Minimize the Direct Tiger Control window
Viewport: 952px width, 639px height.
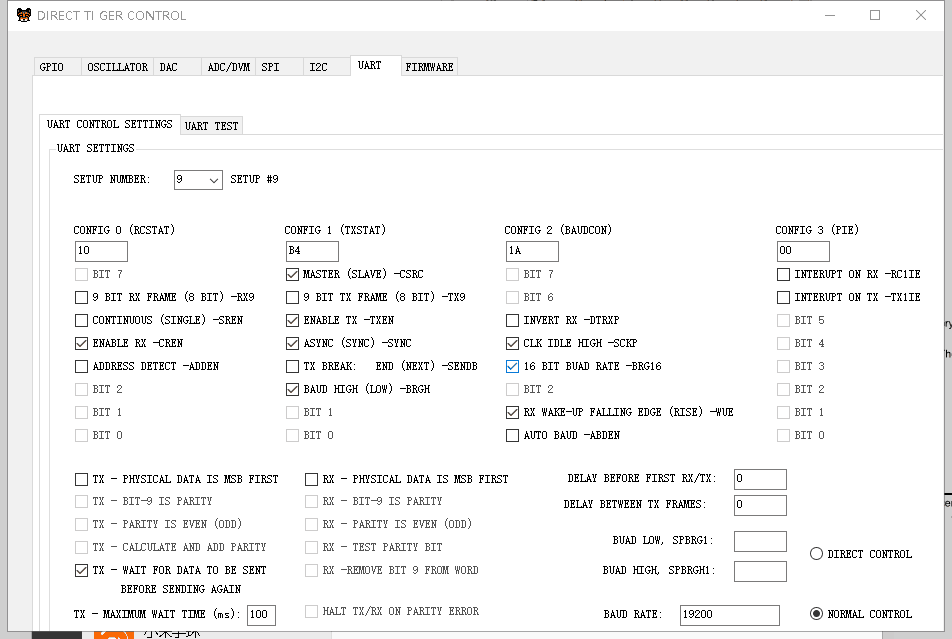[x=830, y=15]
